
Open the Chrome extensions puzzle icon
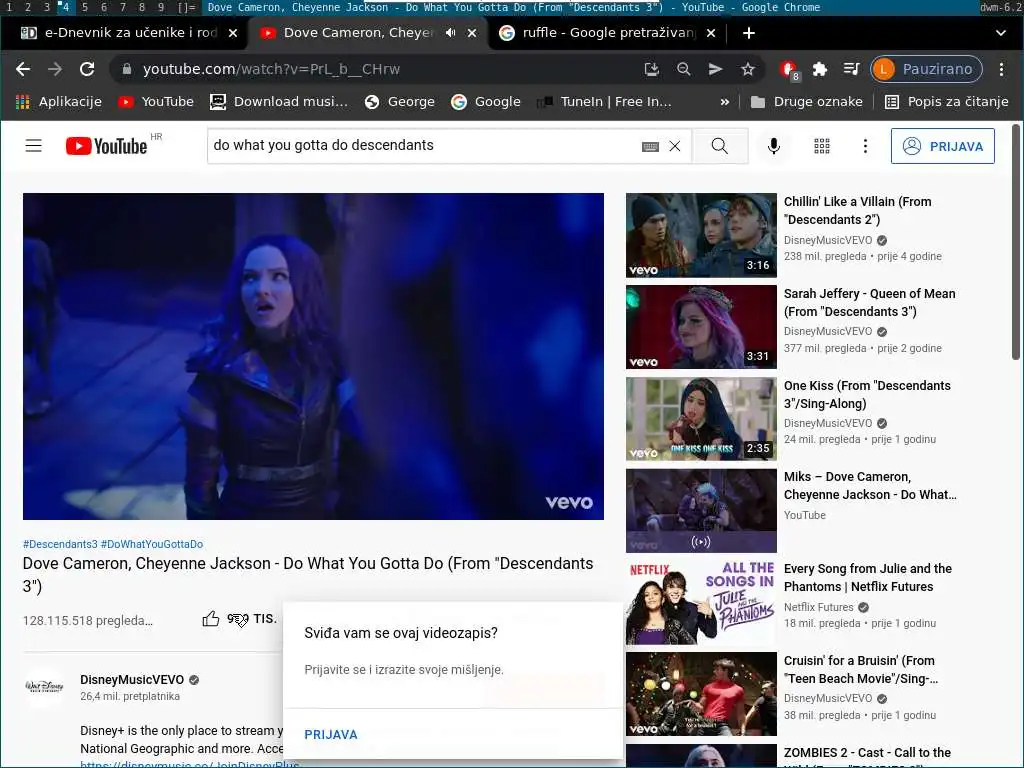820,69
